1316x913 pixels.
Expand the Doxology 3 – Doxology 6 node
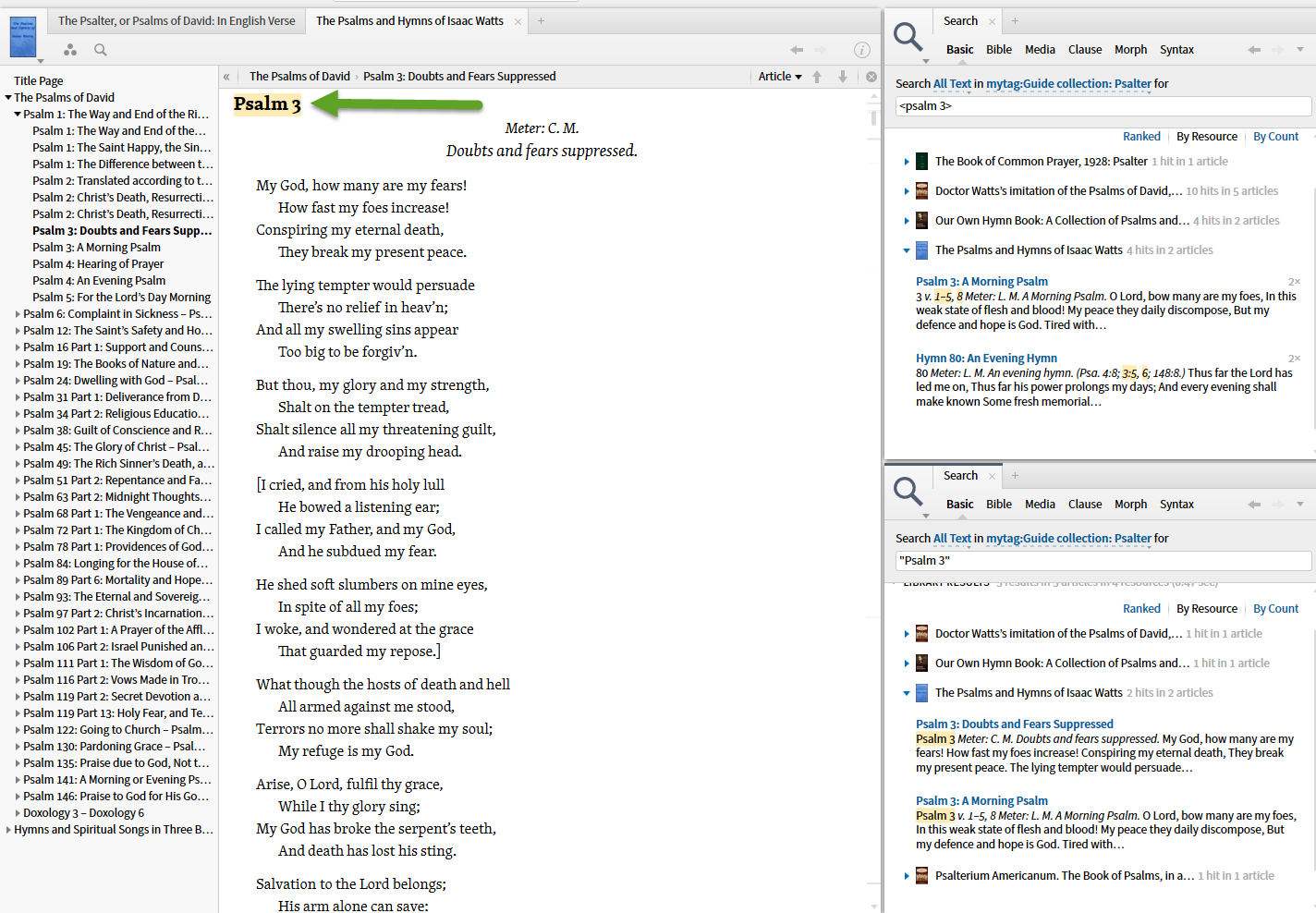coord(18,813)
